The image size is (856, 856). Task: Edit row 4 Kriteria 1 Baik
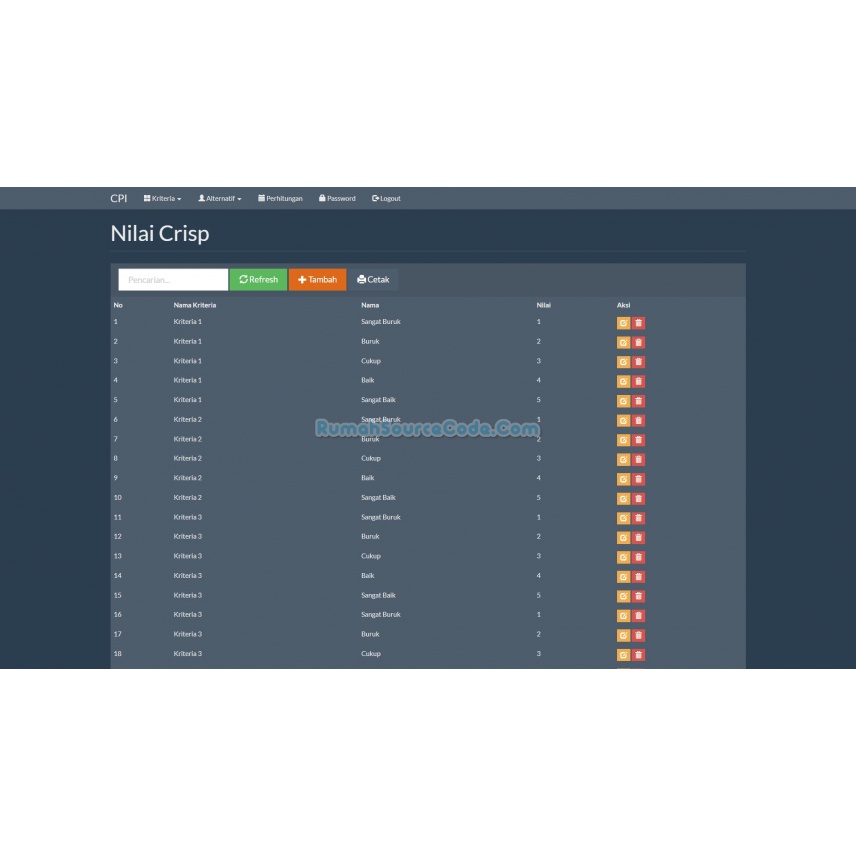(623, 382)
